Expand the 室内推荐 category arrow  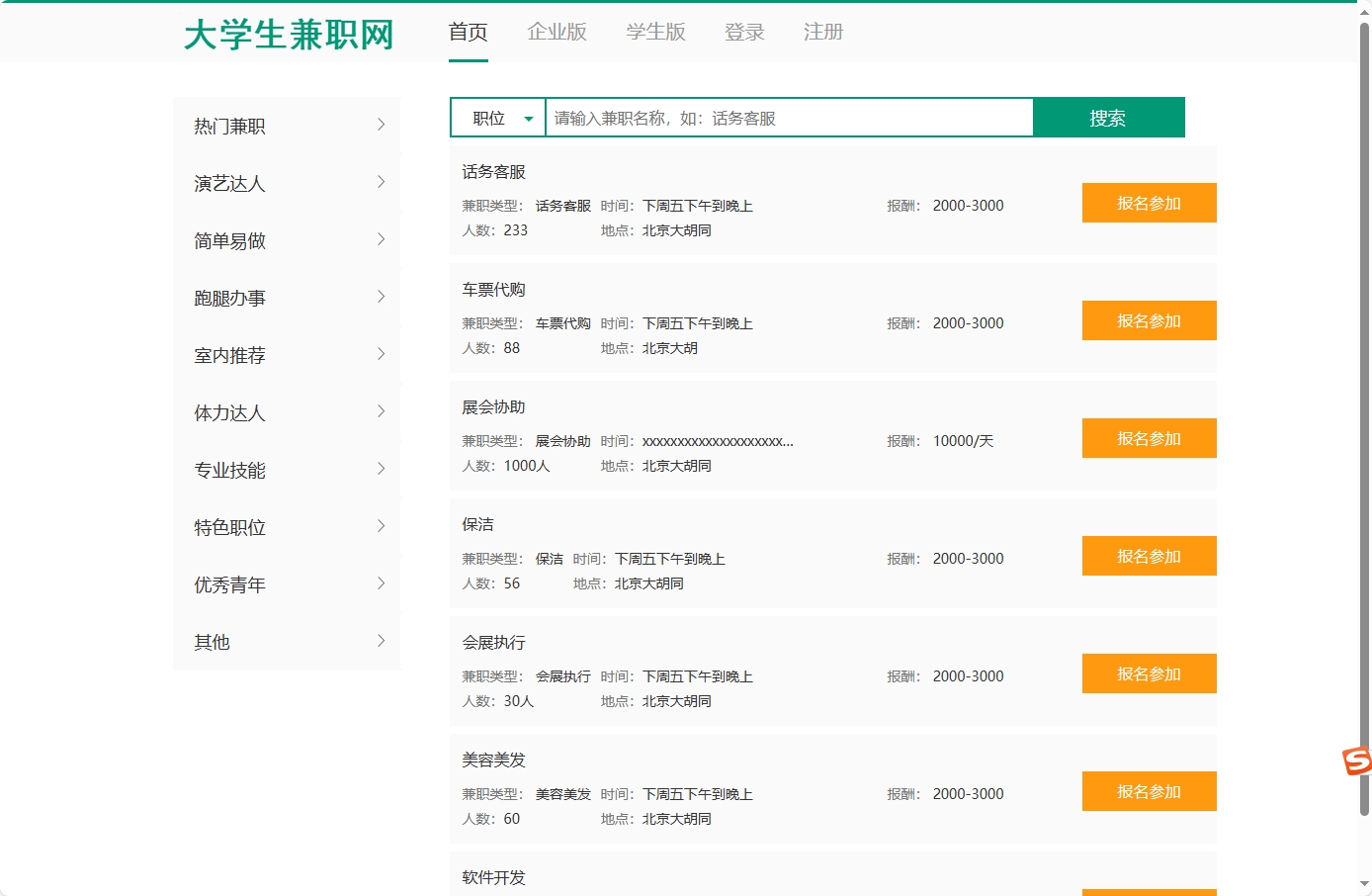click(x=382, y=354)
